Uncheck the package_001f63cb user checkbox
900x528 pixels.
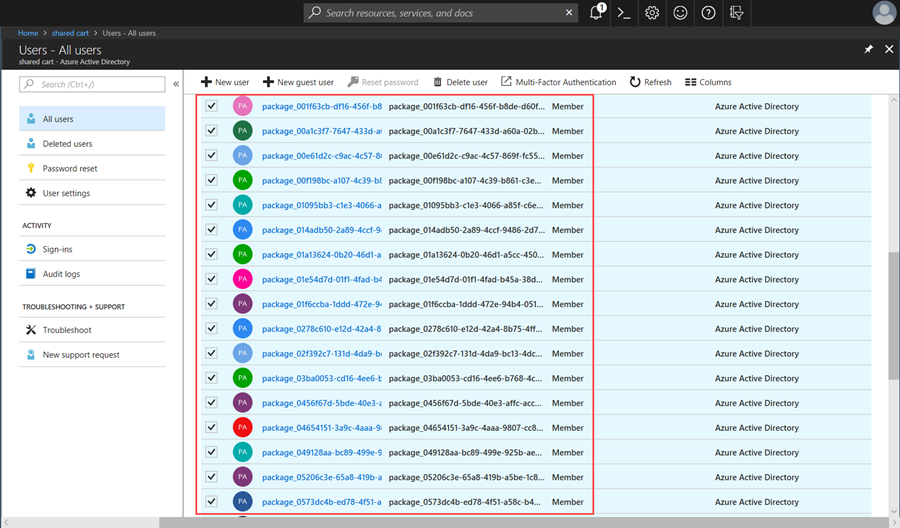pos(211,106)
